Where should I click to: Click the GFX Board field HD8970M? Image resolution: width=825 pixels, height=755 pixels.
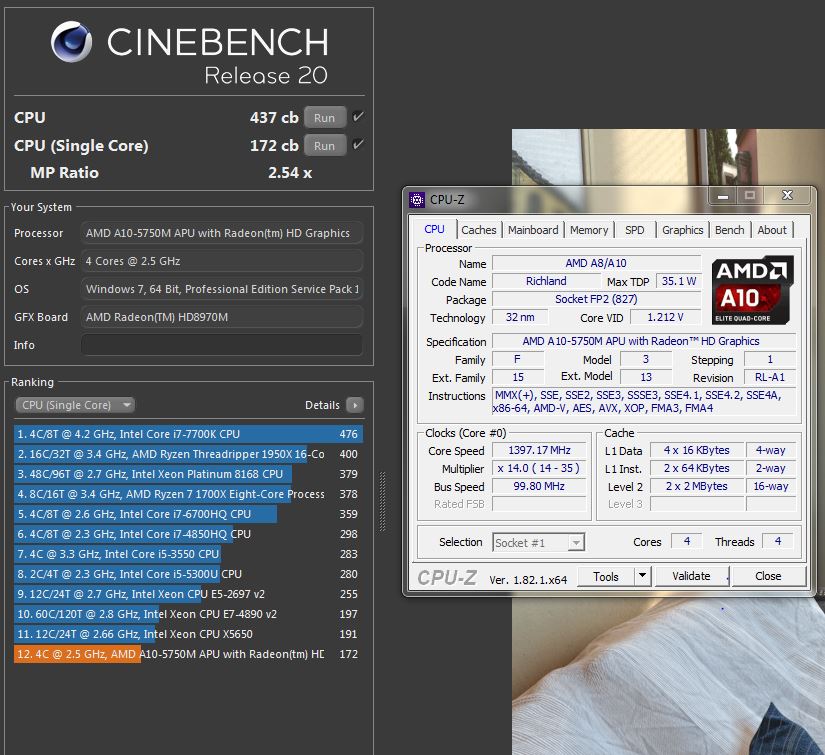(x=222, y=317)
